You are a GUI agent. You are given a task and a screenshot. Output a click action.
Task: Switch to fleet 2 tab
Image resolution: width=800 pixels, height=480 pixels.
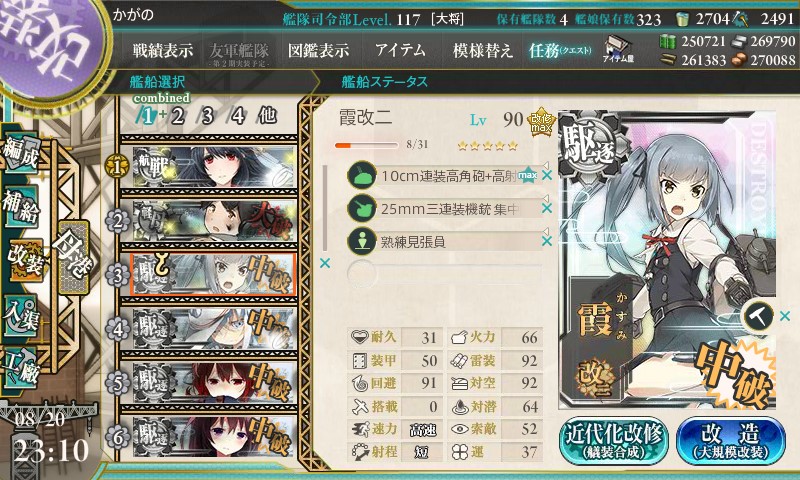click(x=178, y=116)
